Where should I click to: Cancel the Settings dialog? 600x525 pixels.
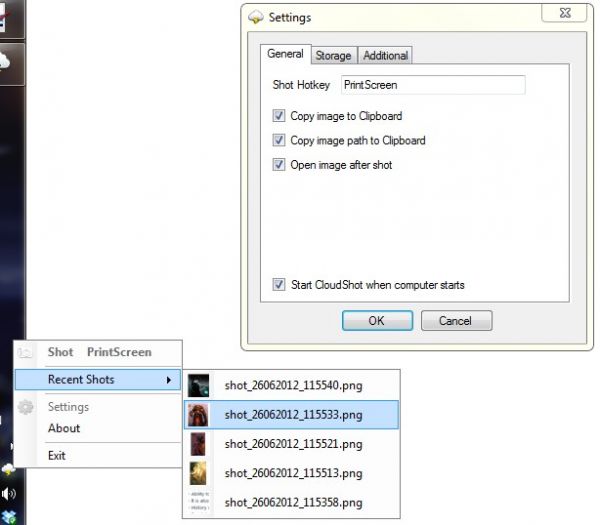456,321
